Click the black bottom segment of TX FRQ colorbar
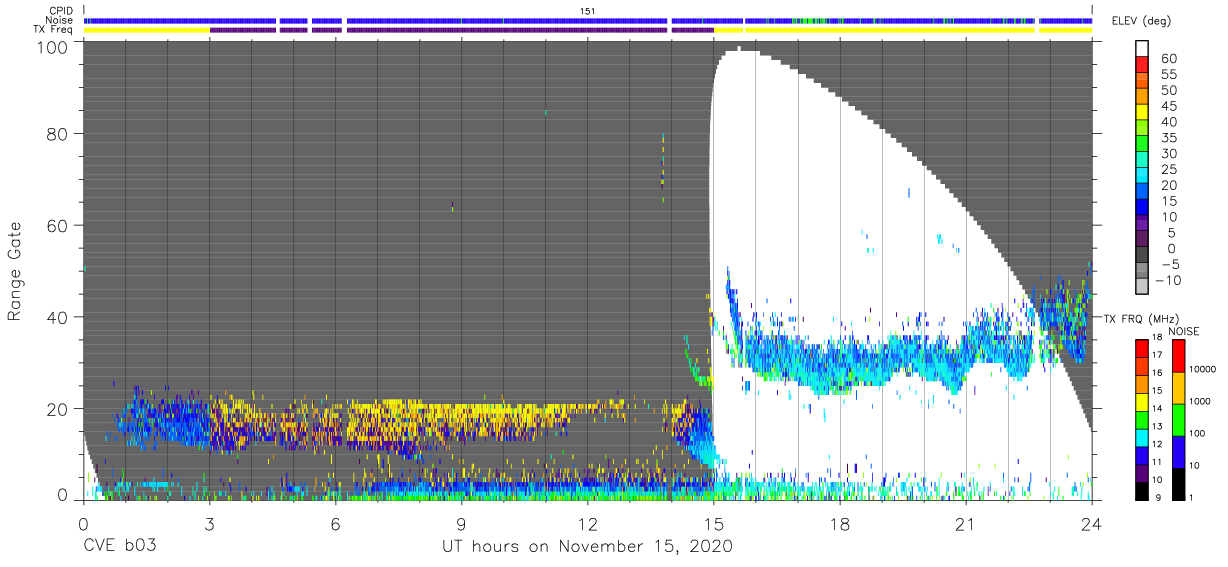The width and height of the screenshot is (1228, 567). click(1143, 489)
